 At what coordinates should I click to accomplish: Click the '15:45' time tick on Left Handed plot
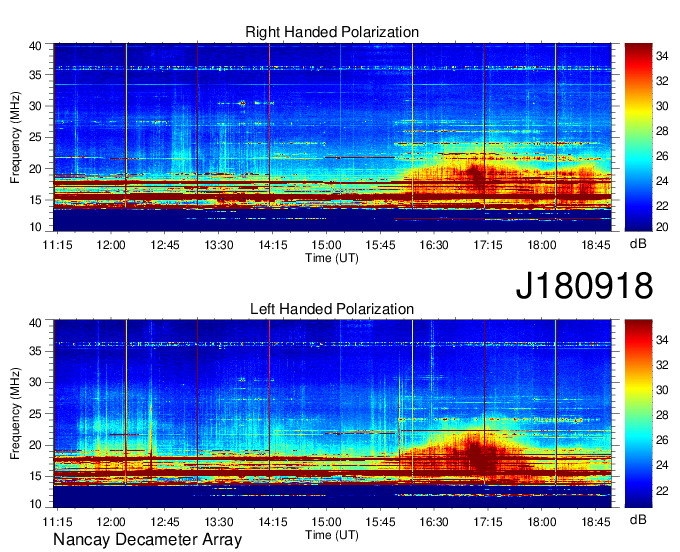[380, 522]
